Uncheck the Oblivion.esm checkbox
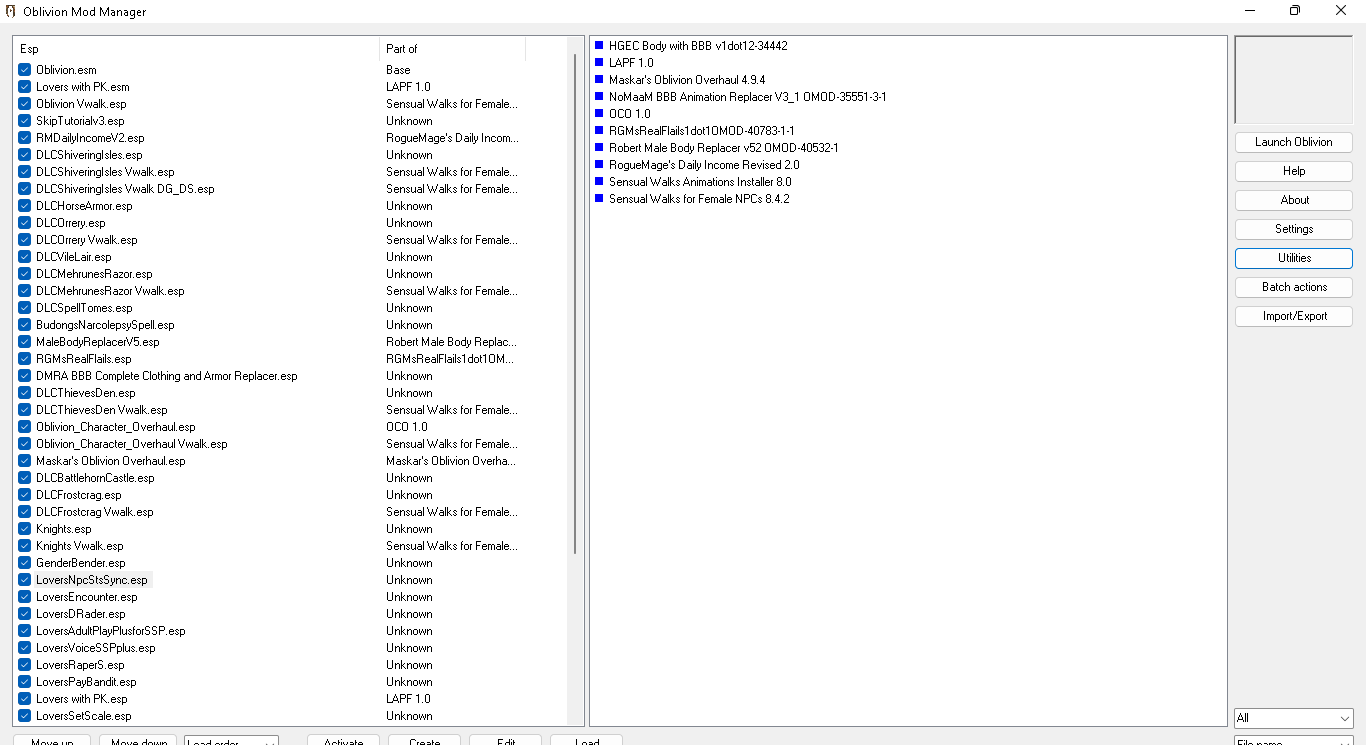The width and height of the screenshot is (1366, 745). [x=25, y=70]
